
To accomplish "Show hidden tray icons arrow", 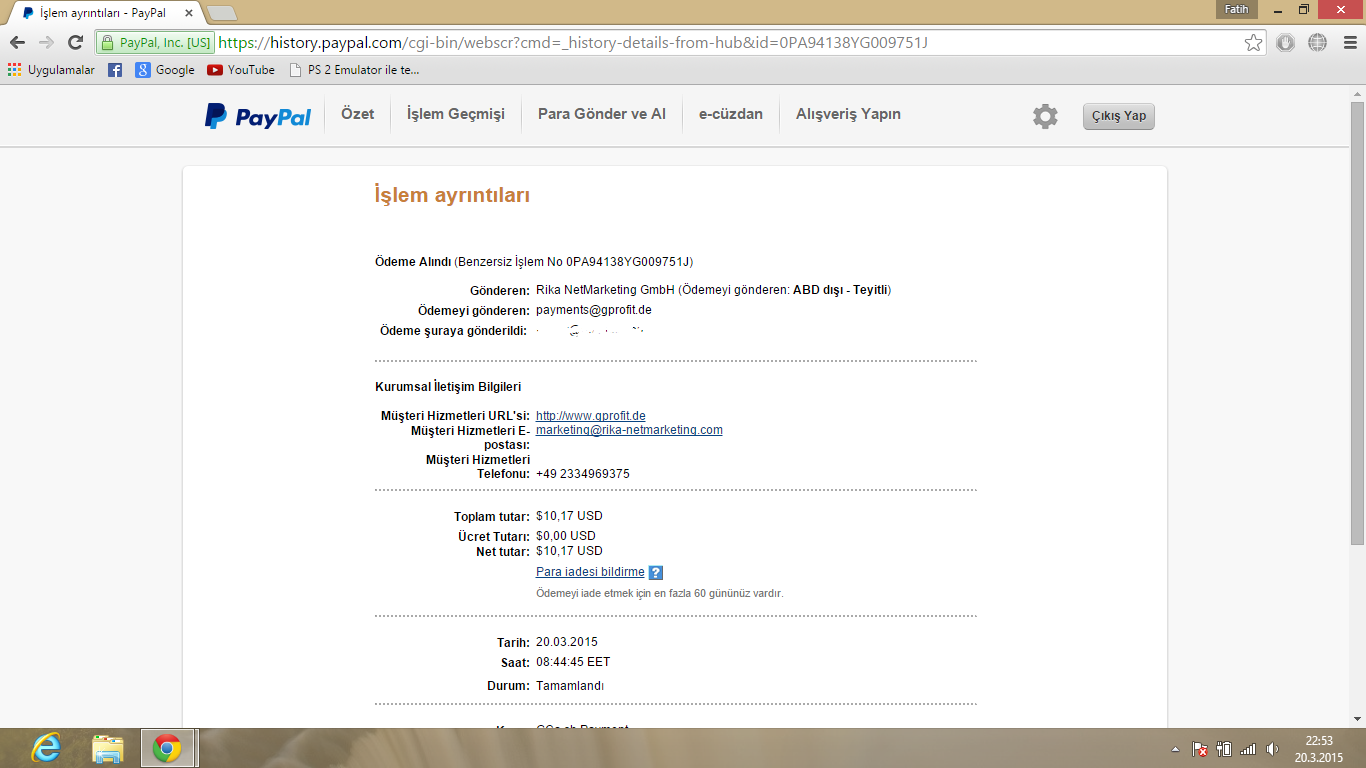I will [1175, 748].
